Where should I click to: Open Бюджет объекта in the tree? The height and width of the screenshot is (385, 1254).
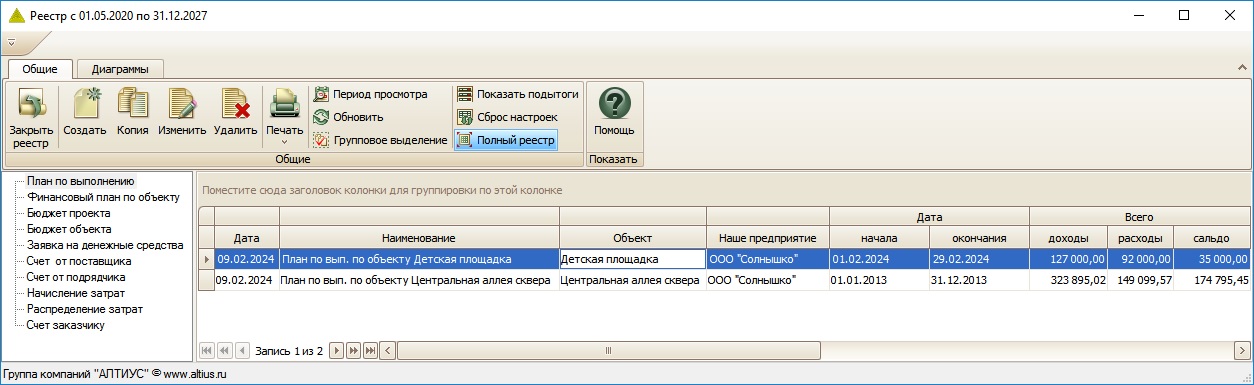click(x=68, y=229)
